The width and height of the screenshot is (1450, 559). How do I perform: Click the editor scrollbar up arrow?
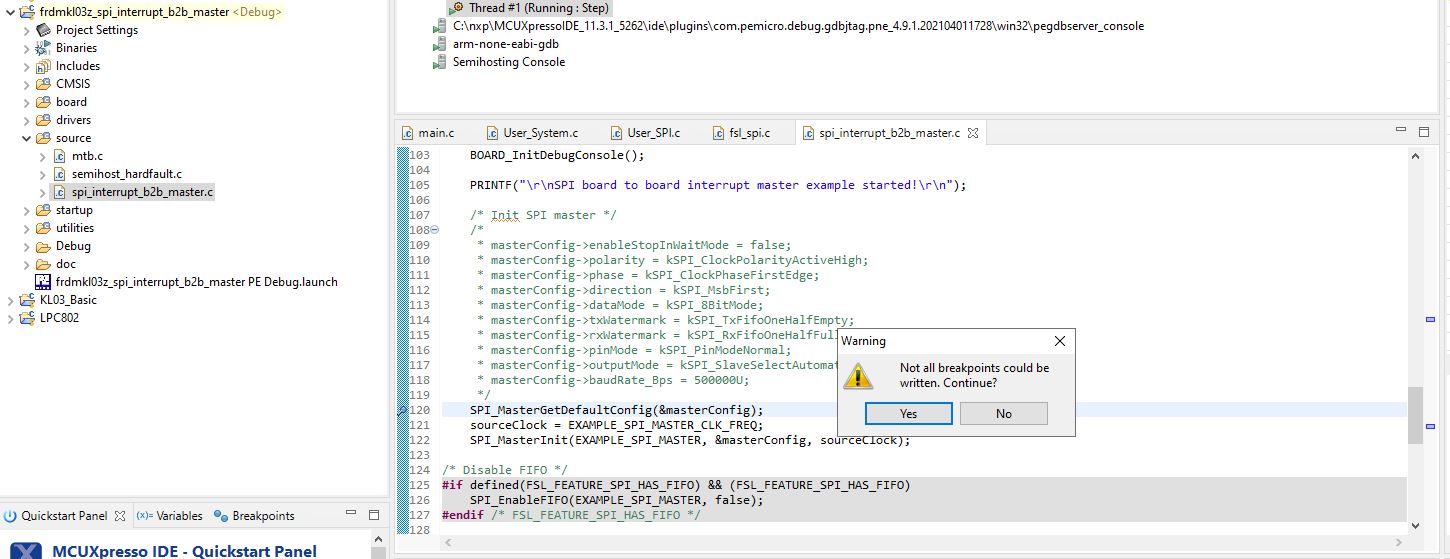pos(1414,156)
